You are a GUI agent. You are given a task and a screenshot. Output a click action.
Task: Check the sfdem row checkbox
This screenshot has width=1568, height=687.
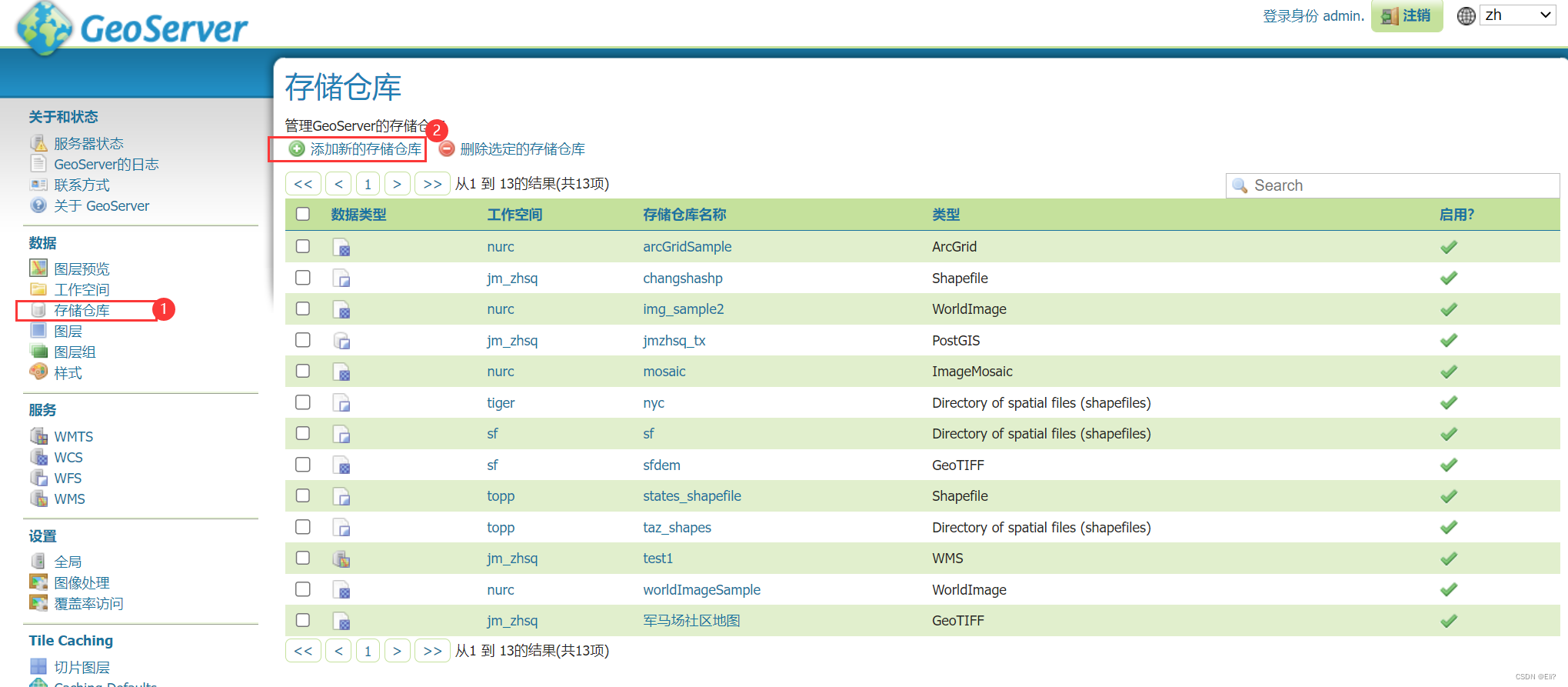point(303,465)
